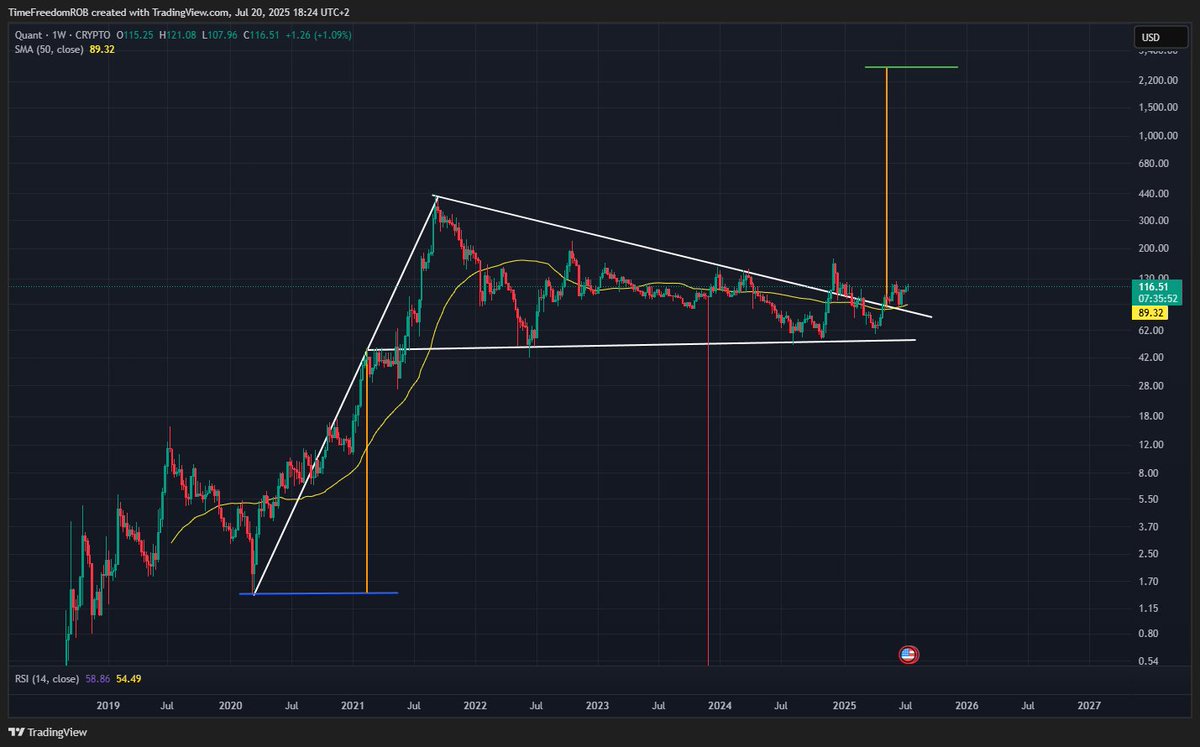
Task: Select the orange vertical projection line near 2021
Action: tap(367, 470)
